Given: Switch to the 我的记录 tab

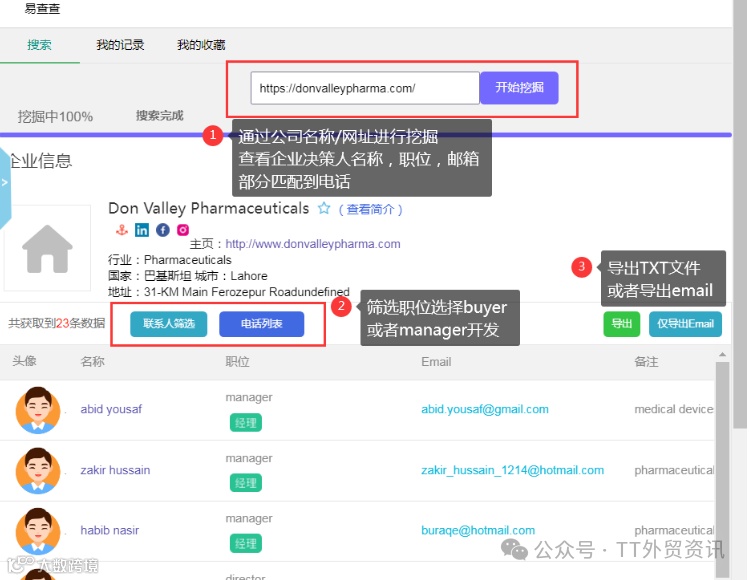Looking at the screenshot, I should [120, 45].
